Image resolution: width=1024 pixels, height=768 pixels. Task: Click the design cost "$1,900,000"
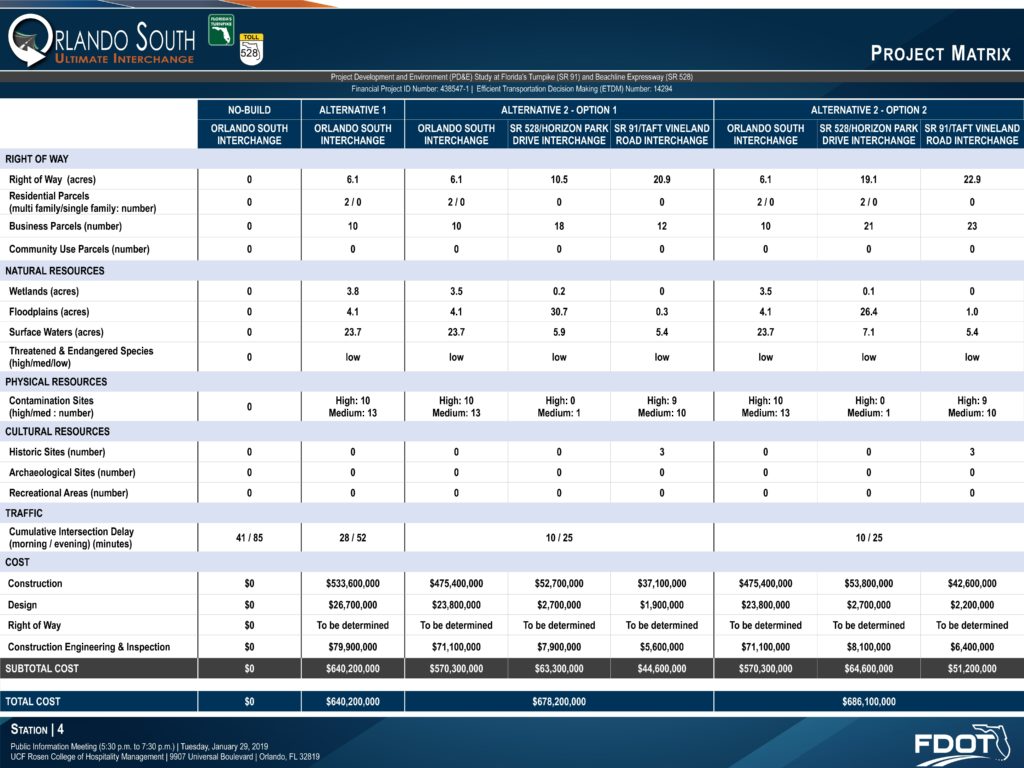point(662,605)
